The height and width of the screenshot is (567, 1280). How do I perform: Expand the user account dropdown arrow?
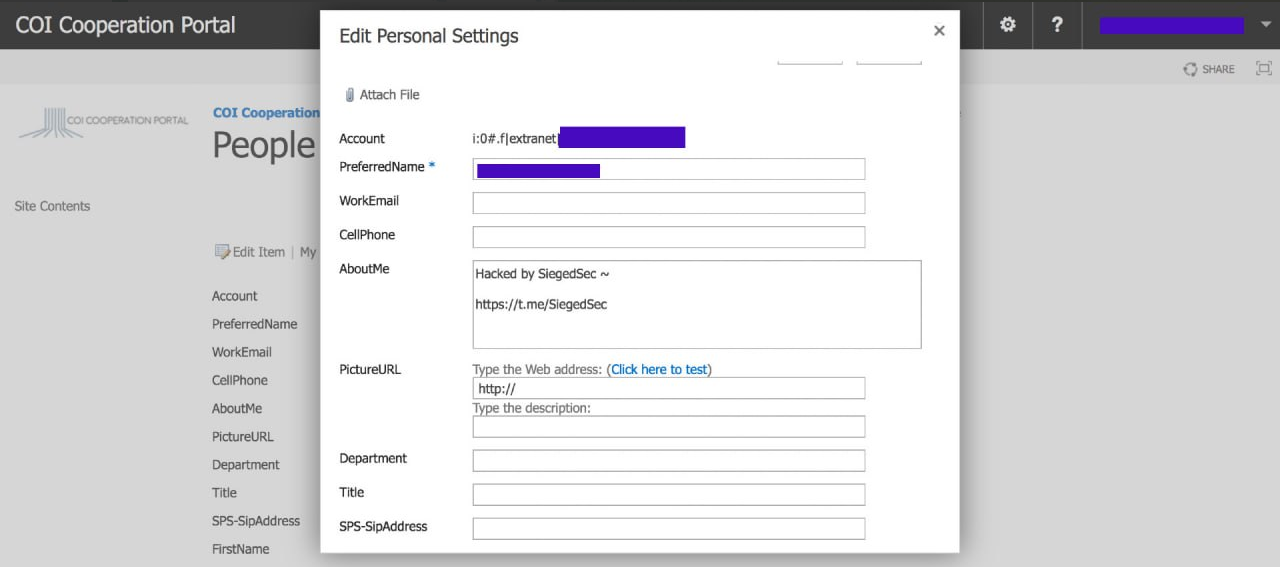[x=1266, y=25]
